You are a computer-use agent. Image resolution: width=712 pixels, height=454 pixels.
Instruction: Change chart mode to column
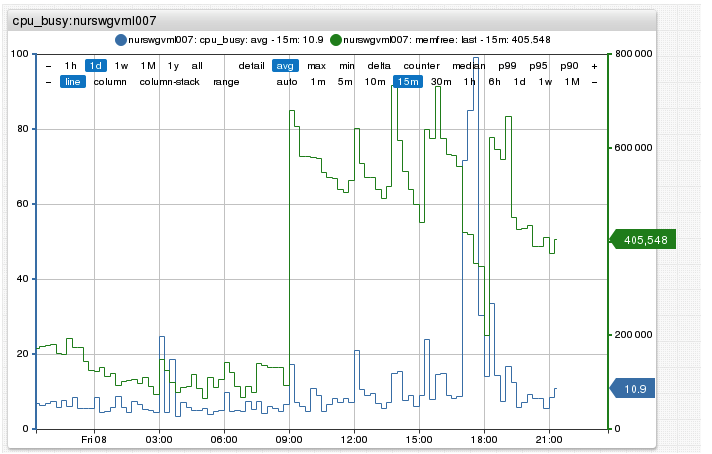click(x=110, y=82)
